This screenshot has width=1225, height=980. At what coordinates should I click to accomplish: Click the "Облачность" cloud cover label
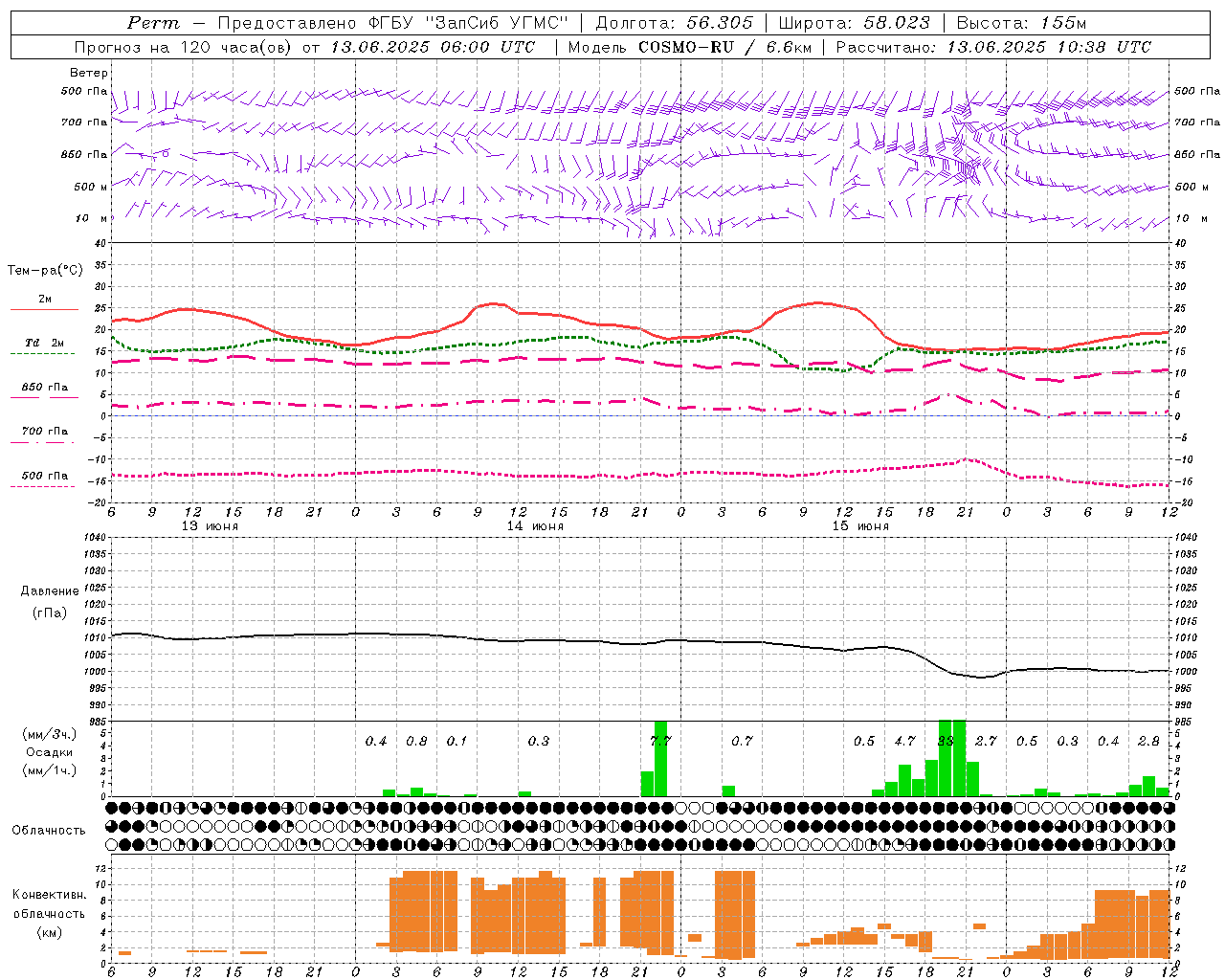tap(49, 830)
